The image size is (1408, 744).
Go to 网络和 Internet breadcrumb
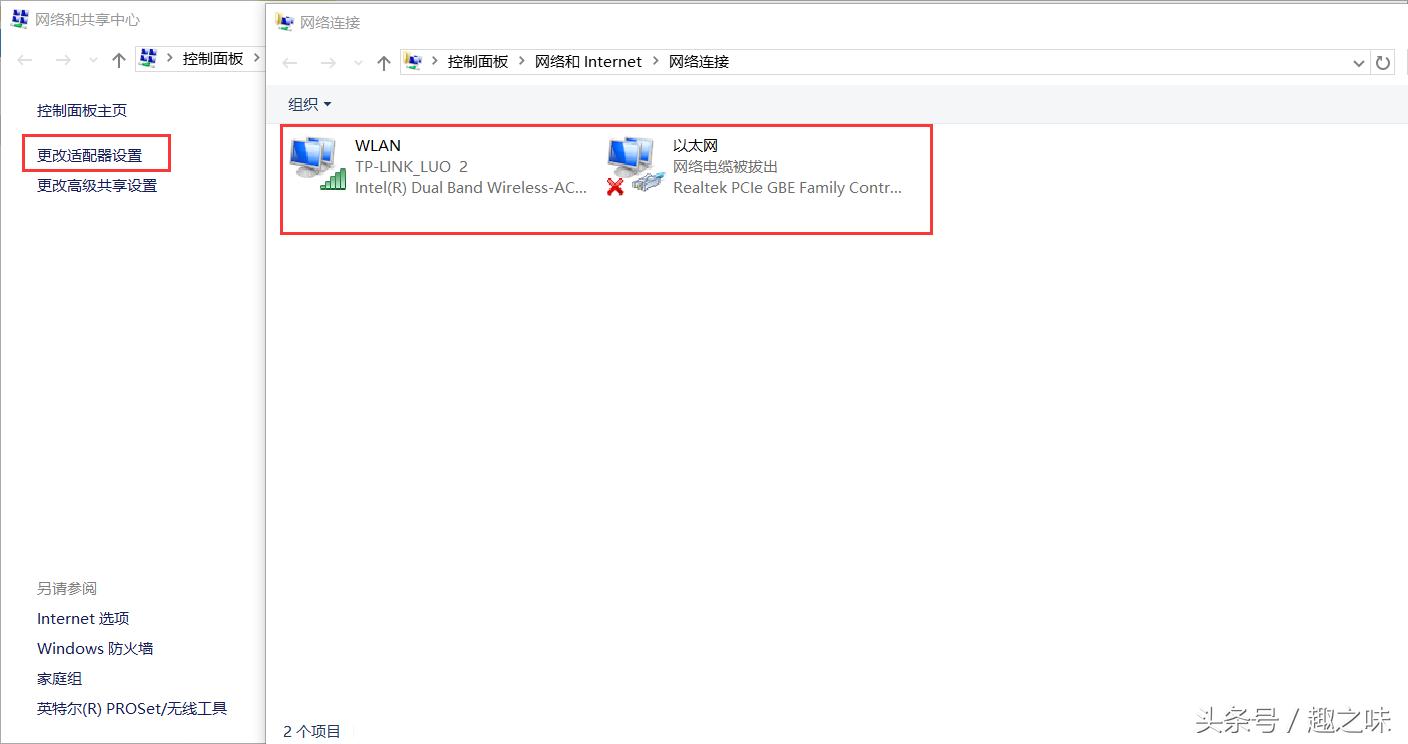588,61
